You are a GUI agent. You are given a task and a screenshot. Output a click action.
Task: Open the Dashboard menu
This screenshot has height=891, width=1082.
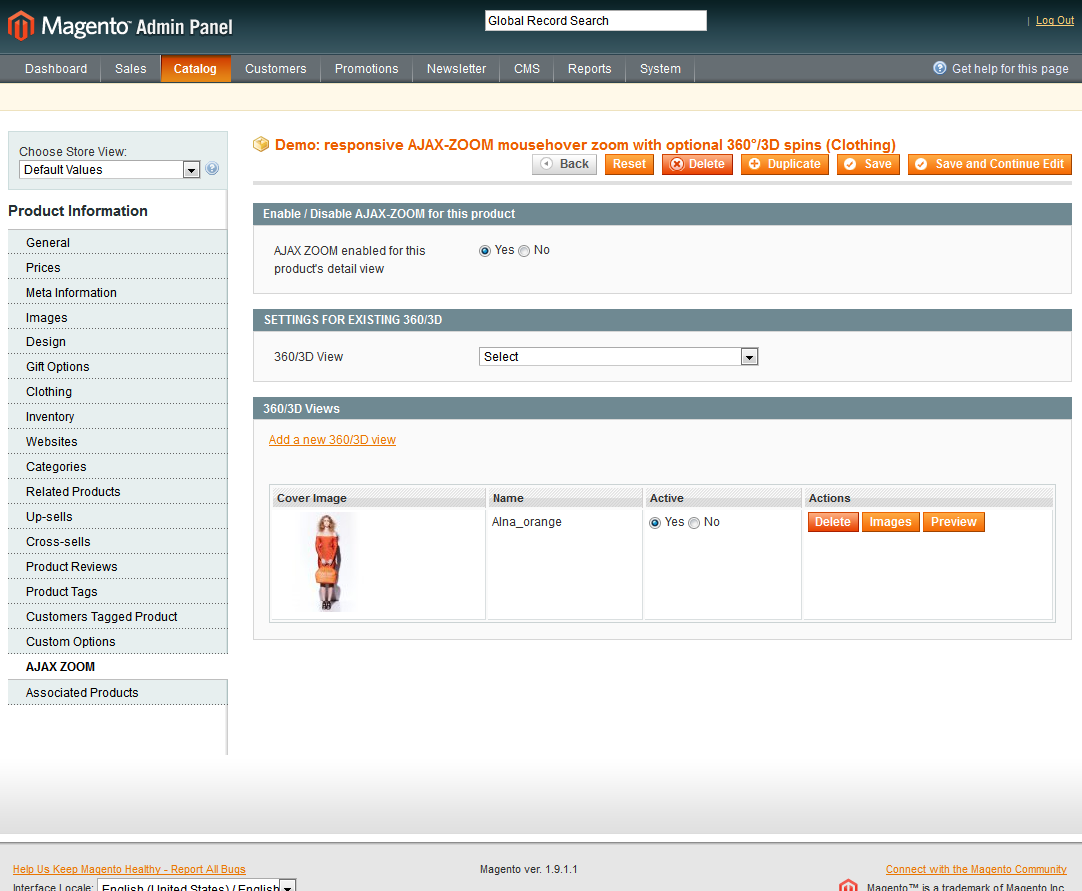[x=56, y=68]
